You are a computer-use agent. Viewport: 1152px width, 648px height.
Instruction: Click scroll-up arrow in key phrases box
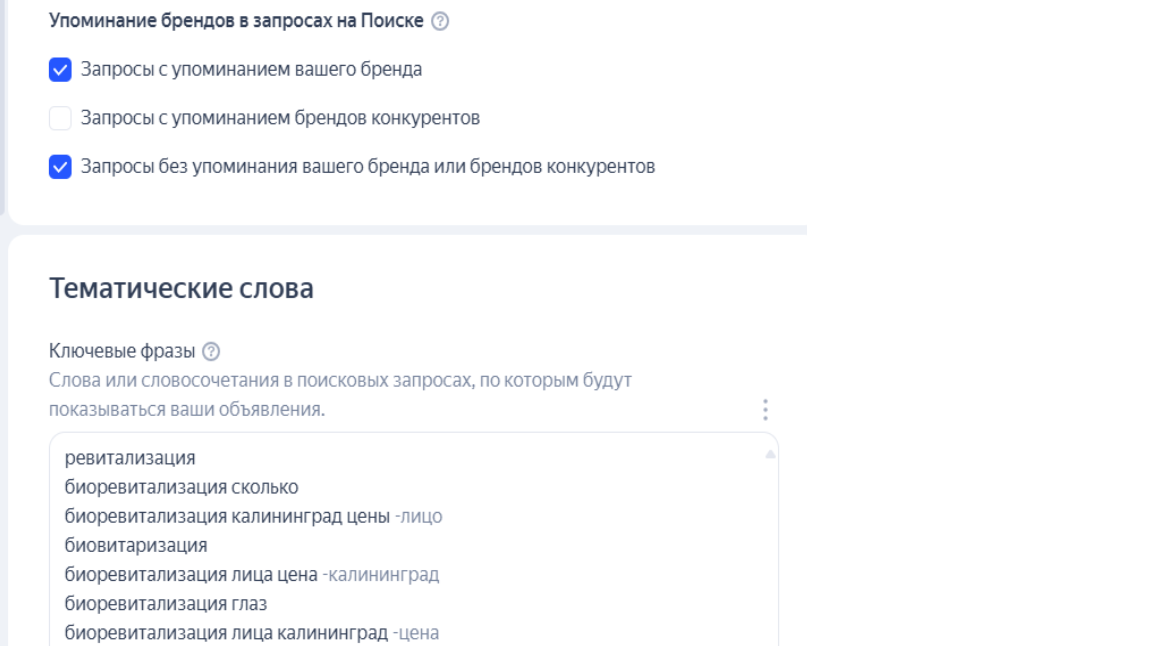click(770, 455)
